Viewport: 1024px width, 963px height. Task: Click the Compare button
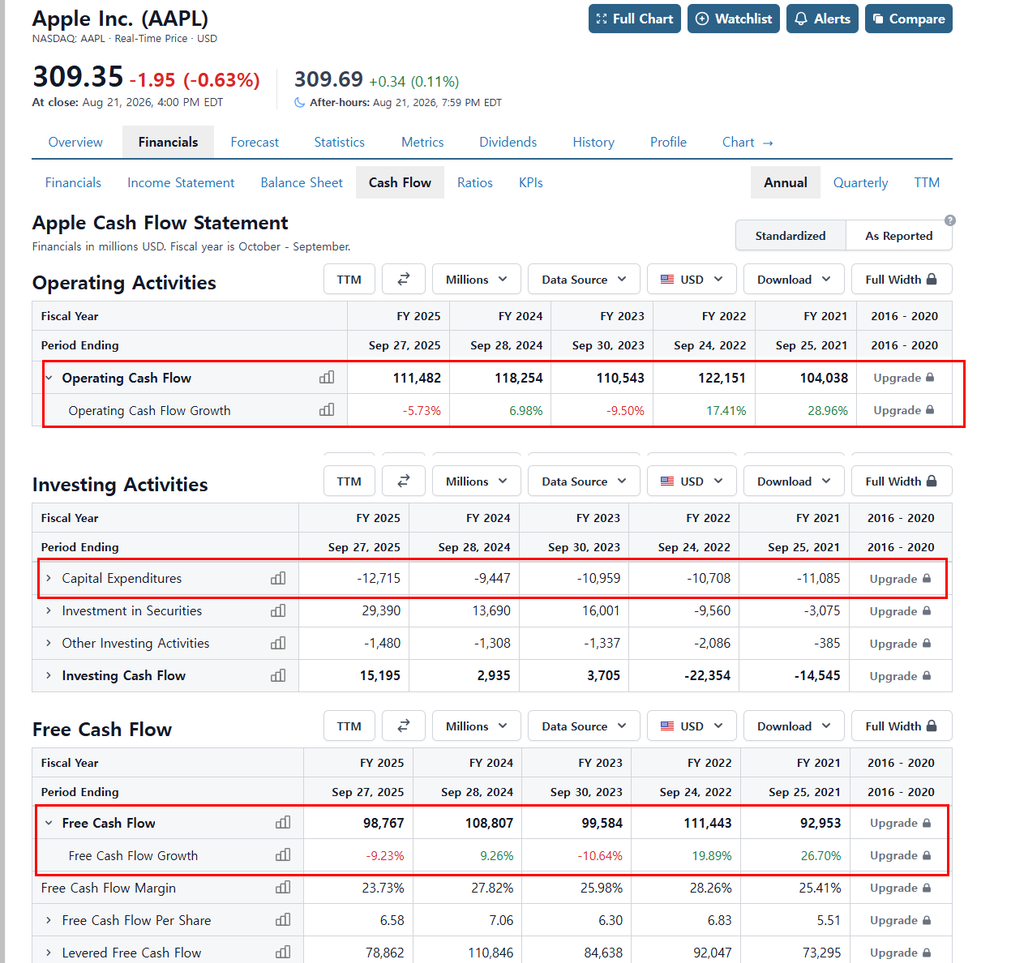pyautogui.click(x=909, y=19)
